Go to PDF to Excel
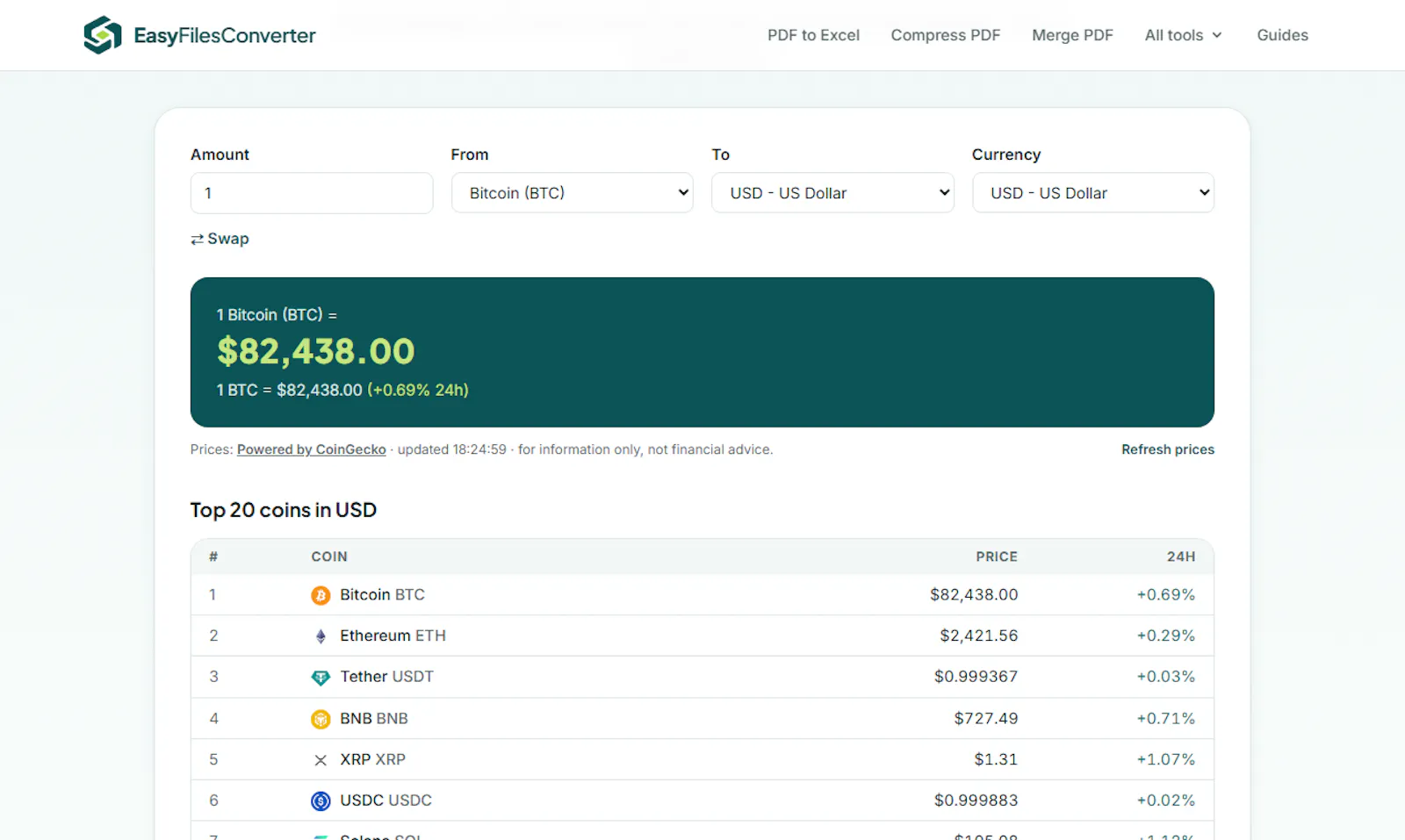Screen dimensions: 1405x840 (813, 35)
